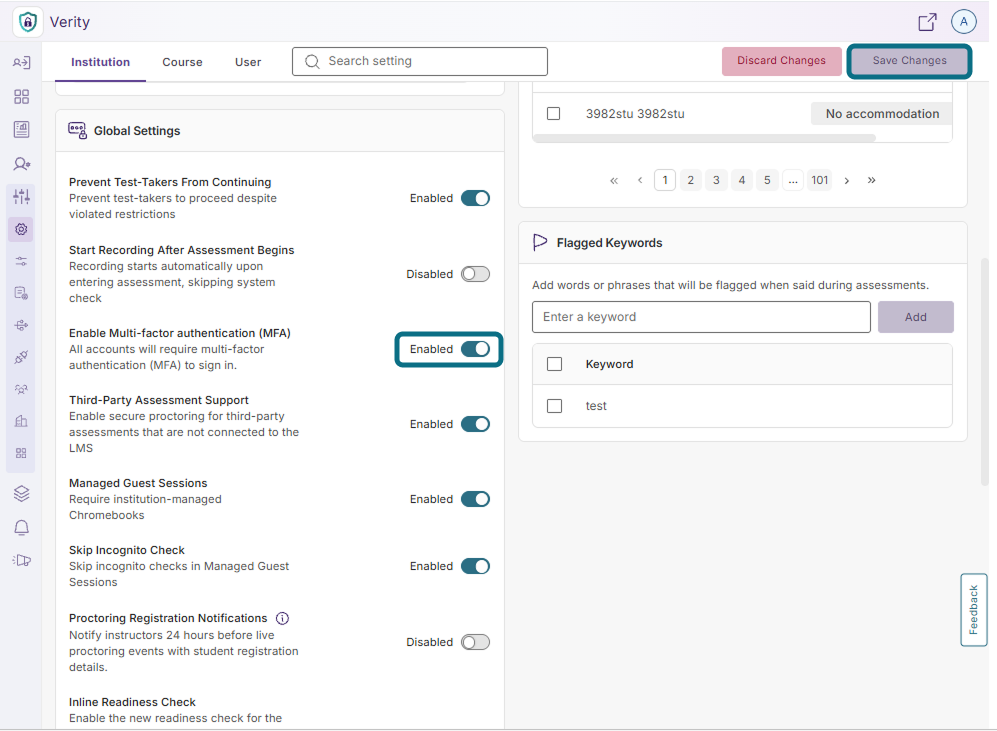Open the external link icon in header

pyautogui.click(x=927, y=22)
